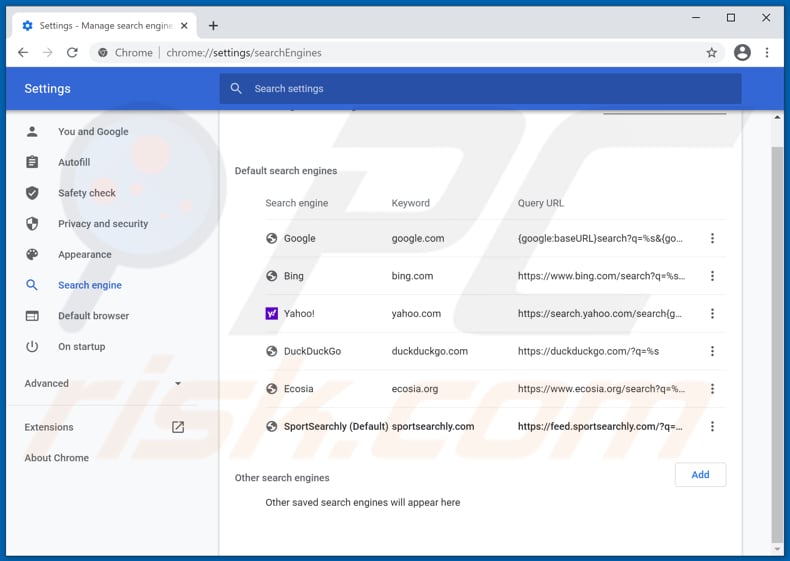Open more actions menu for DuckDuckGo
Screen dimensions: 790x561
pos(712,351)
